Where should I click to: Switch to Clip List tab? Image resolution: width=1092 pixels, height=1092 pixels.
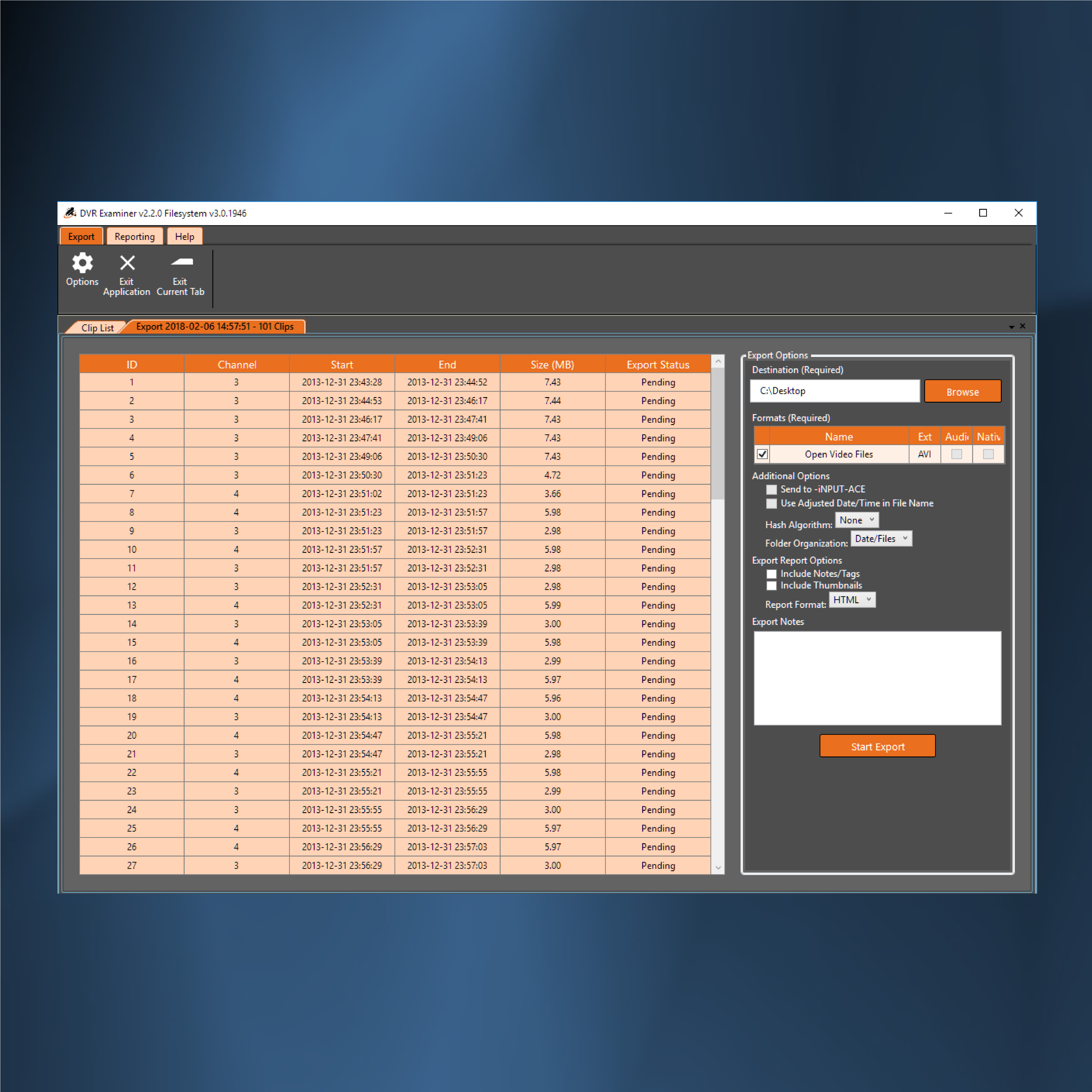pyautogui.click(x=97, y=328)
